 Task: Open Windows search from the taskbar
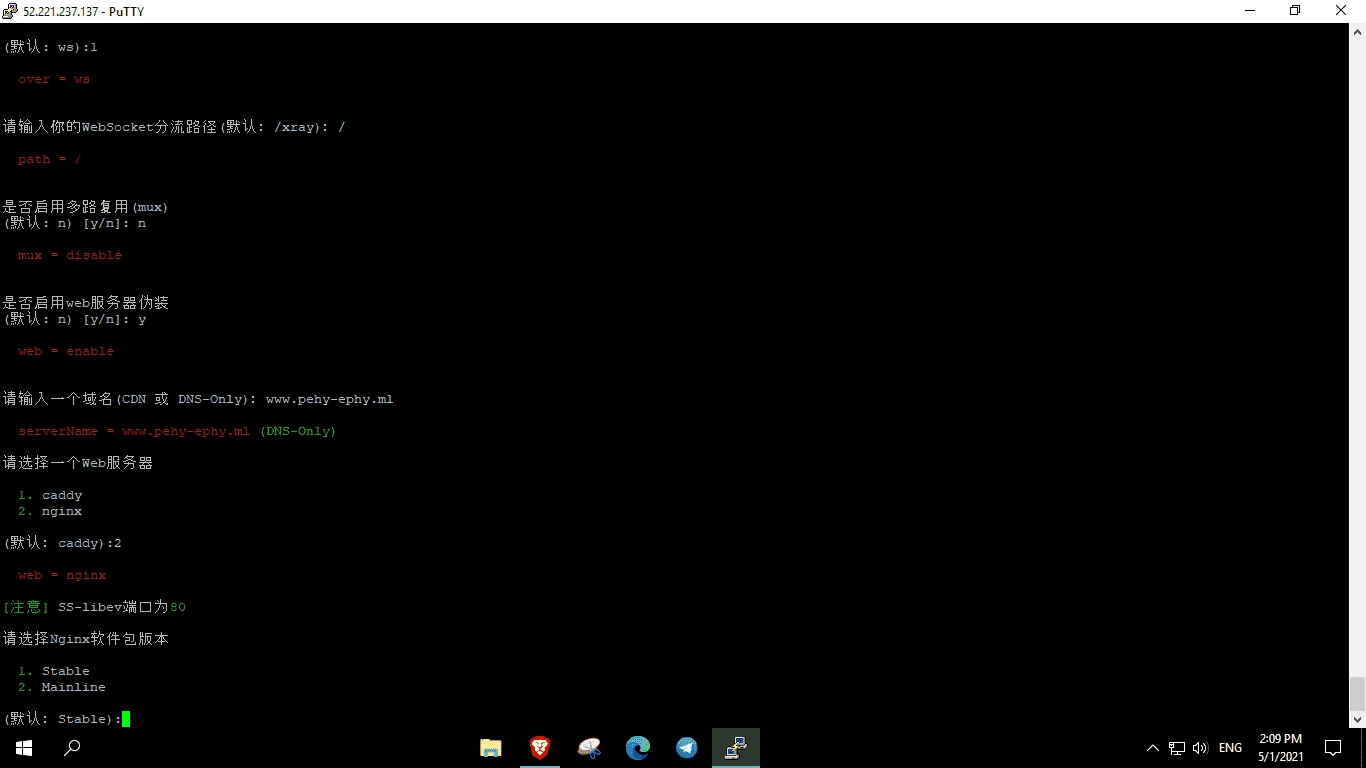point(72,748)
